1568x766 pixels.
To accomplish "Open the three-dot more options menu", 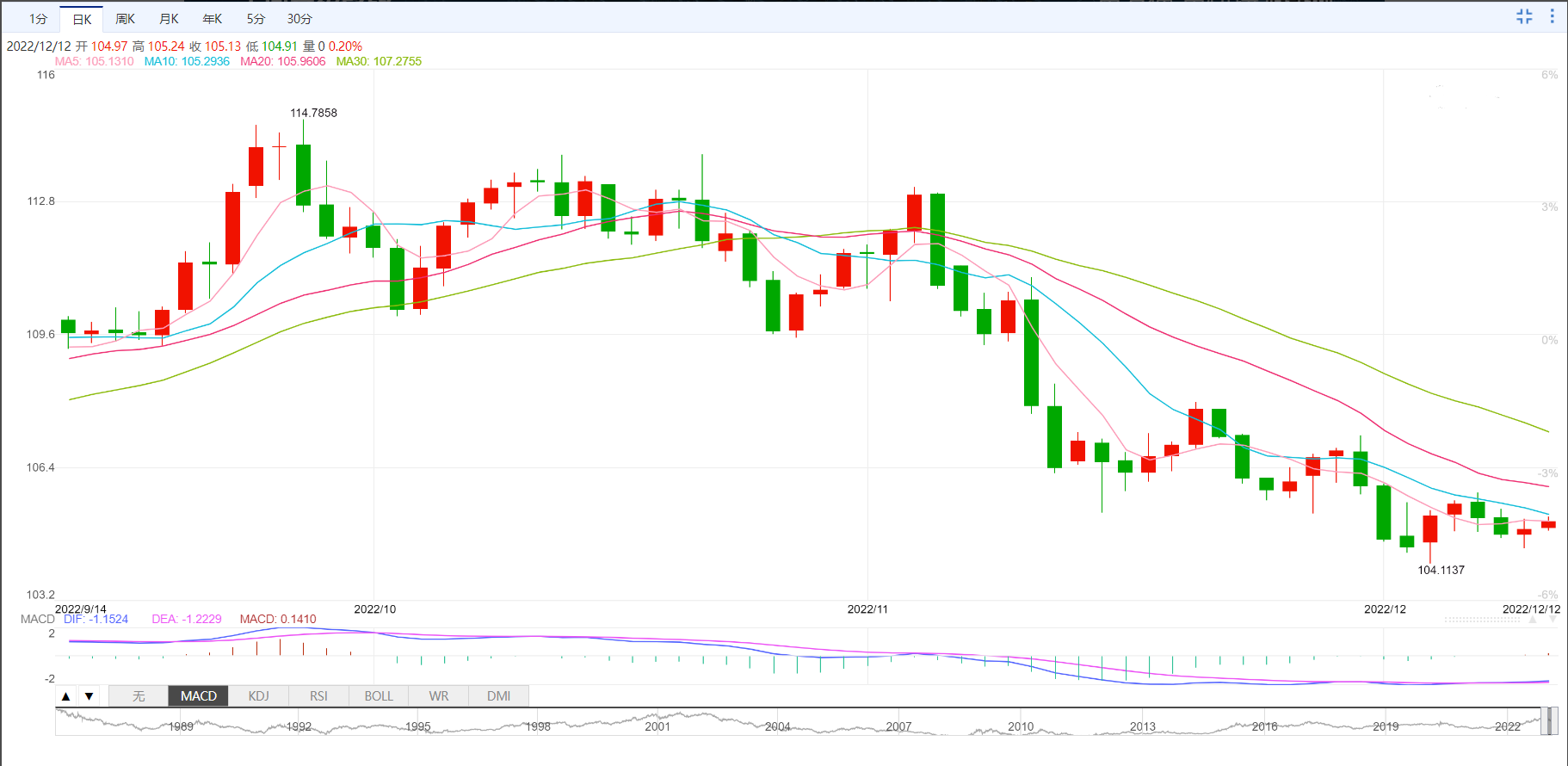I will (x=1552, y=16).
